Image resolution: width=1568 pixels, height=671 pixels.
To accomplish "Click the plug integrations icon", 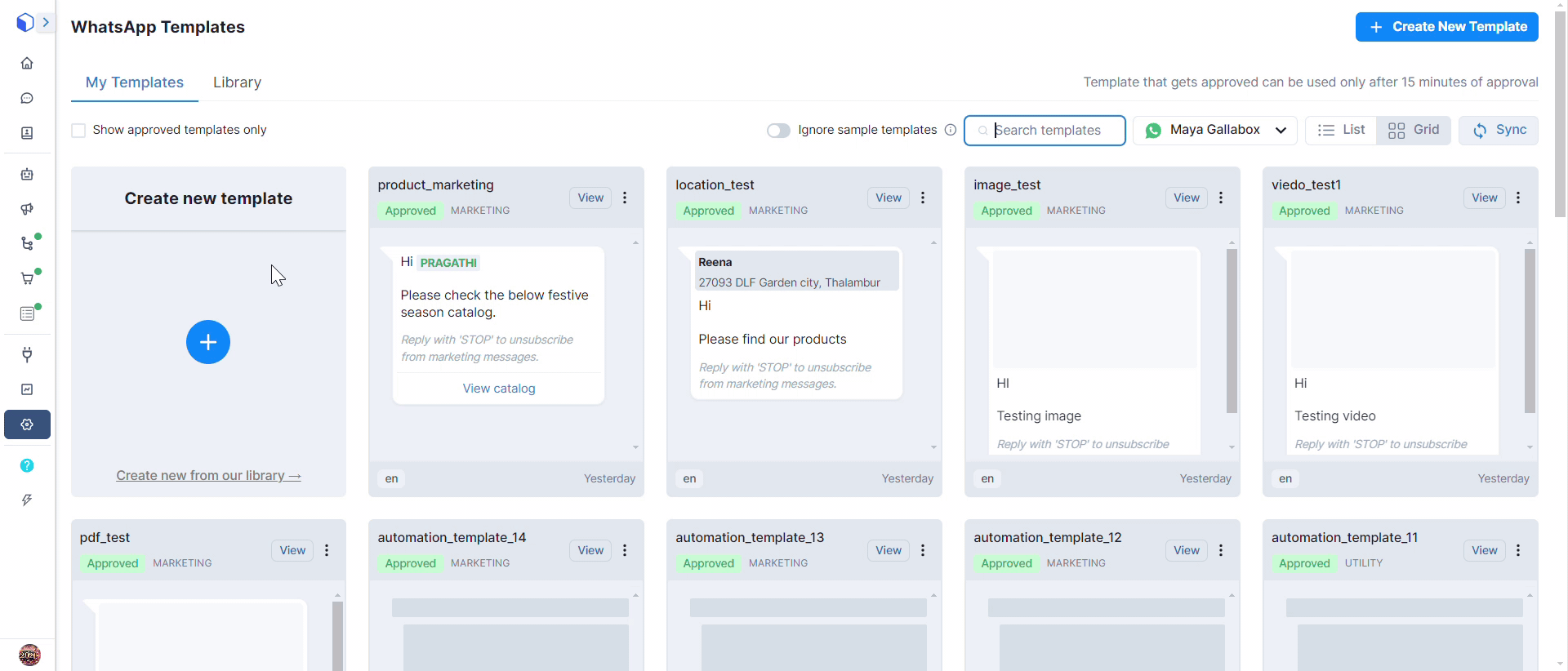I will (27, 354).
